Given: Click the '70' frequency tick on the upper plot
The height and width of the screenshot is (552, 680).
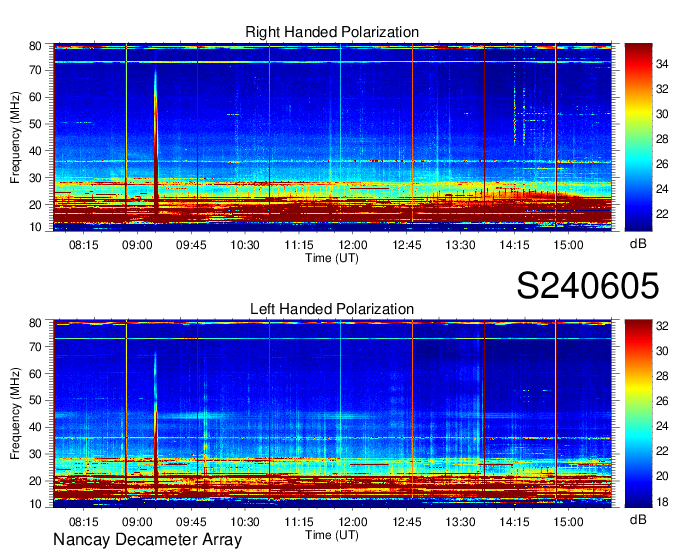Looking at the screenshot, I should (35, 70).
